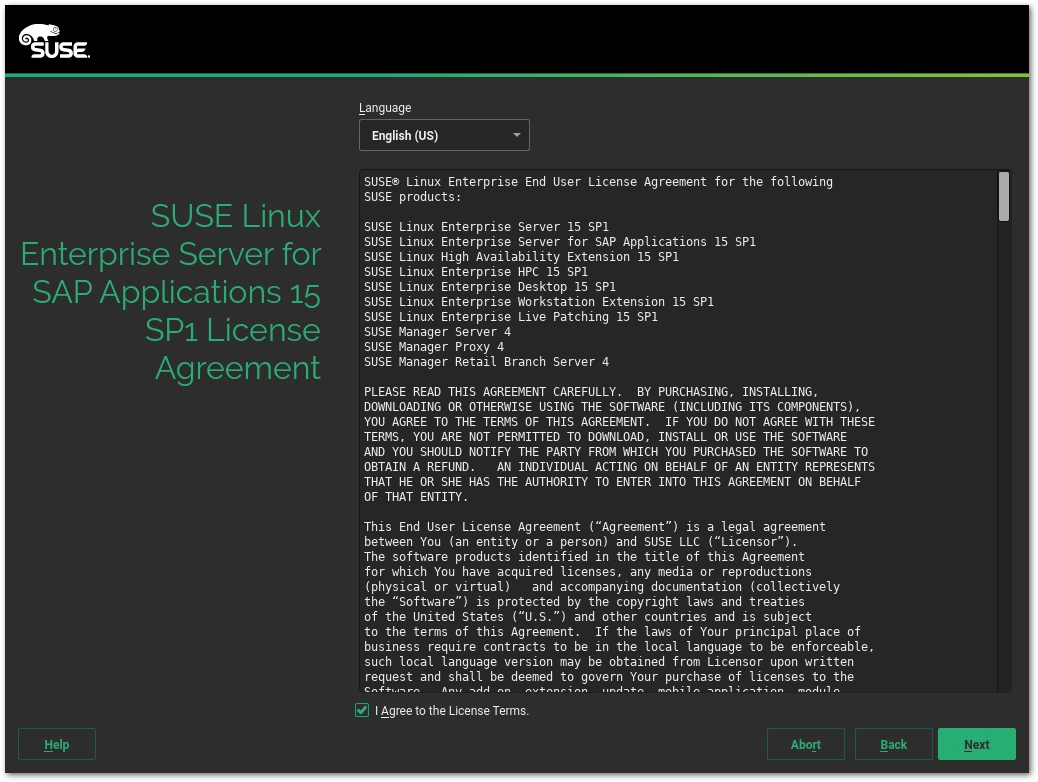The image size is (1038, 782).
Task: Click the 'Language' field label
Action: tap(385, 108)
